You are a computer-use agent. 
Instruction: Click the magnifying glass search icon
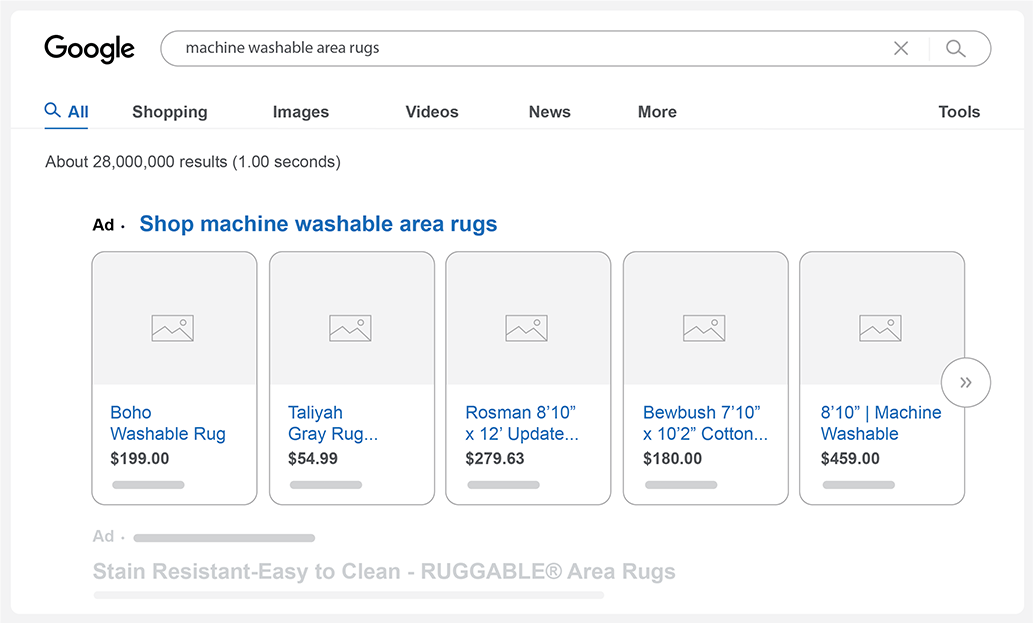[x=955, y=48]
